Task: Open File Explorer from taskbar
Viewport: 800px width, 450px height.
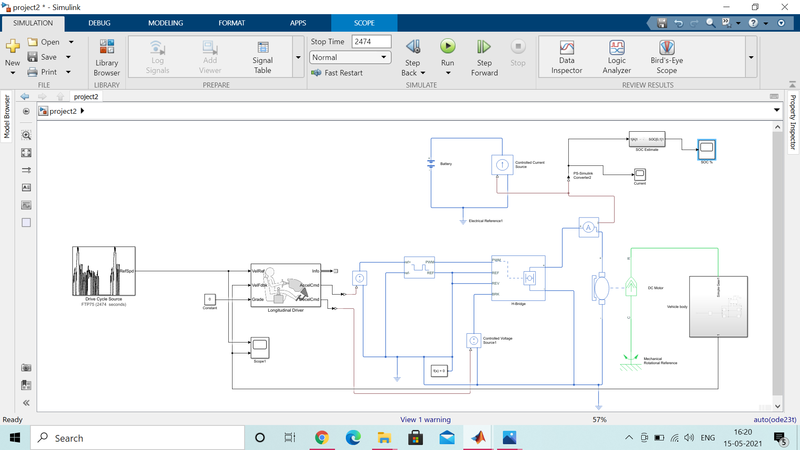Action: pos(384,438)
